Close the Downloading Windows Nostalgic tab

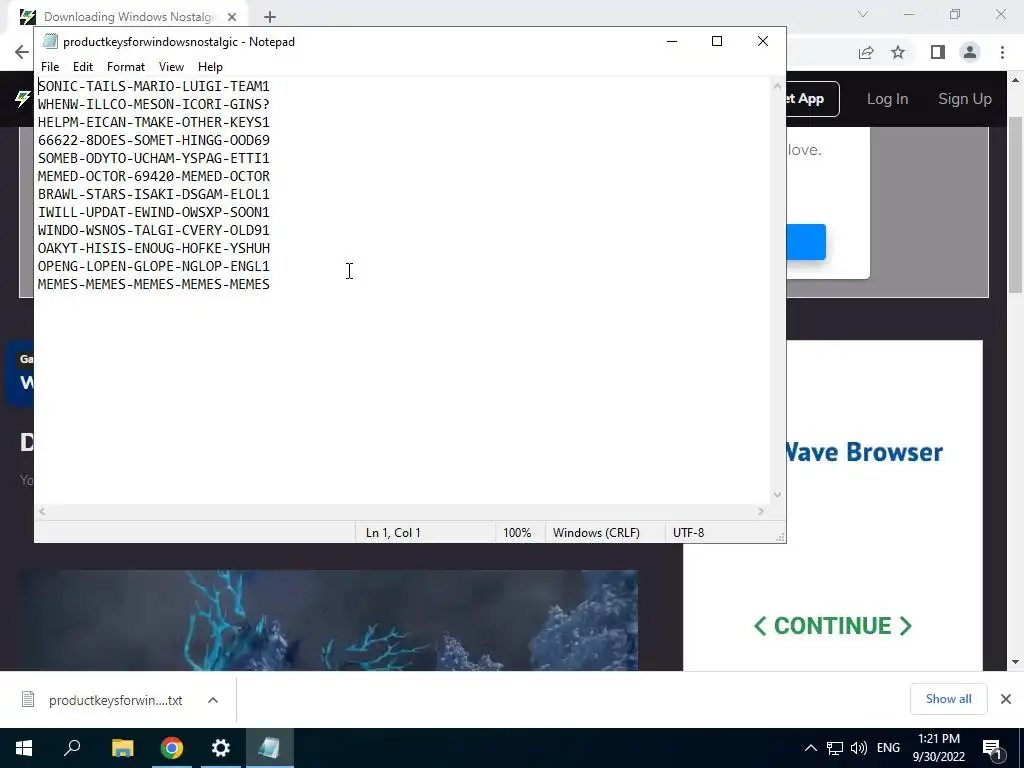point(232,17)
